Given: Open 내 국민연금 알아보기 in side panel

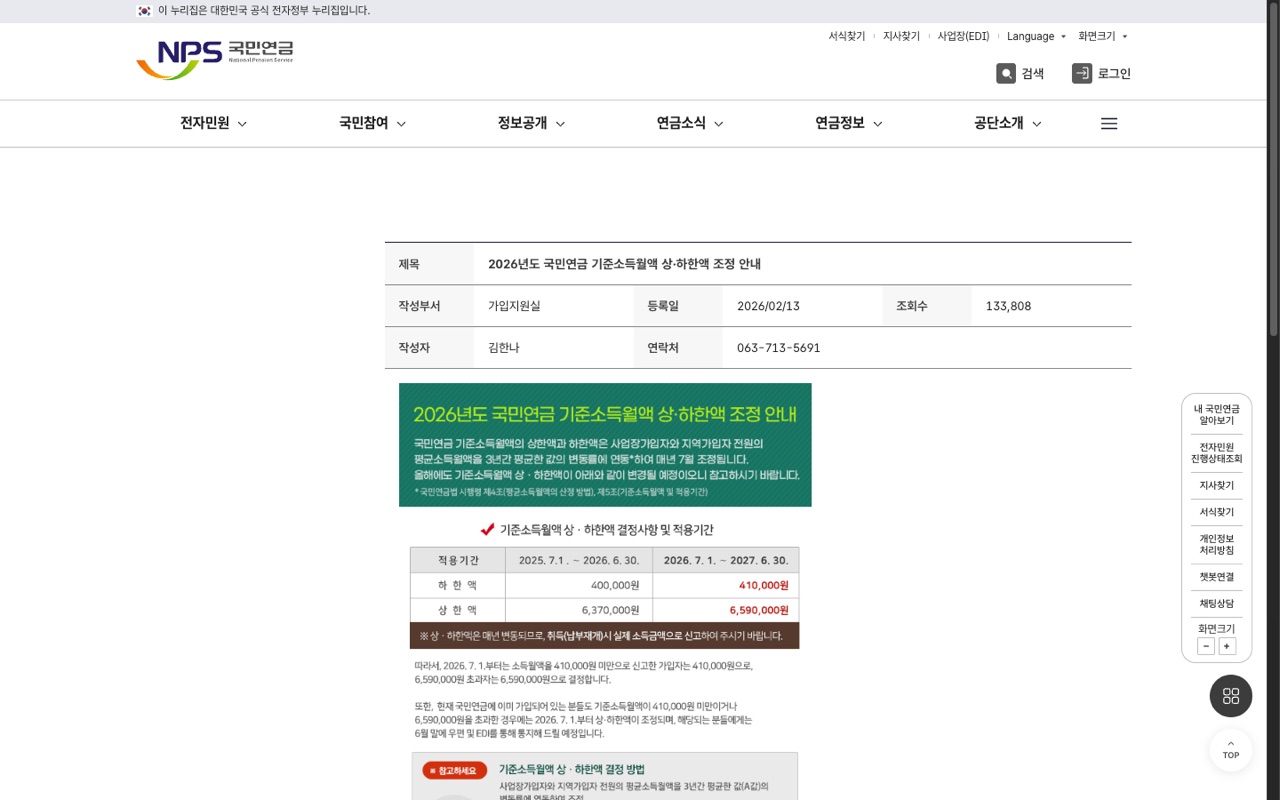Looking at the screenshot, I should click(1216, 415).
